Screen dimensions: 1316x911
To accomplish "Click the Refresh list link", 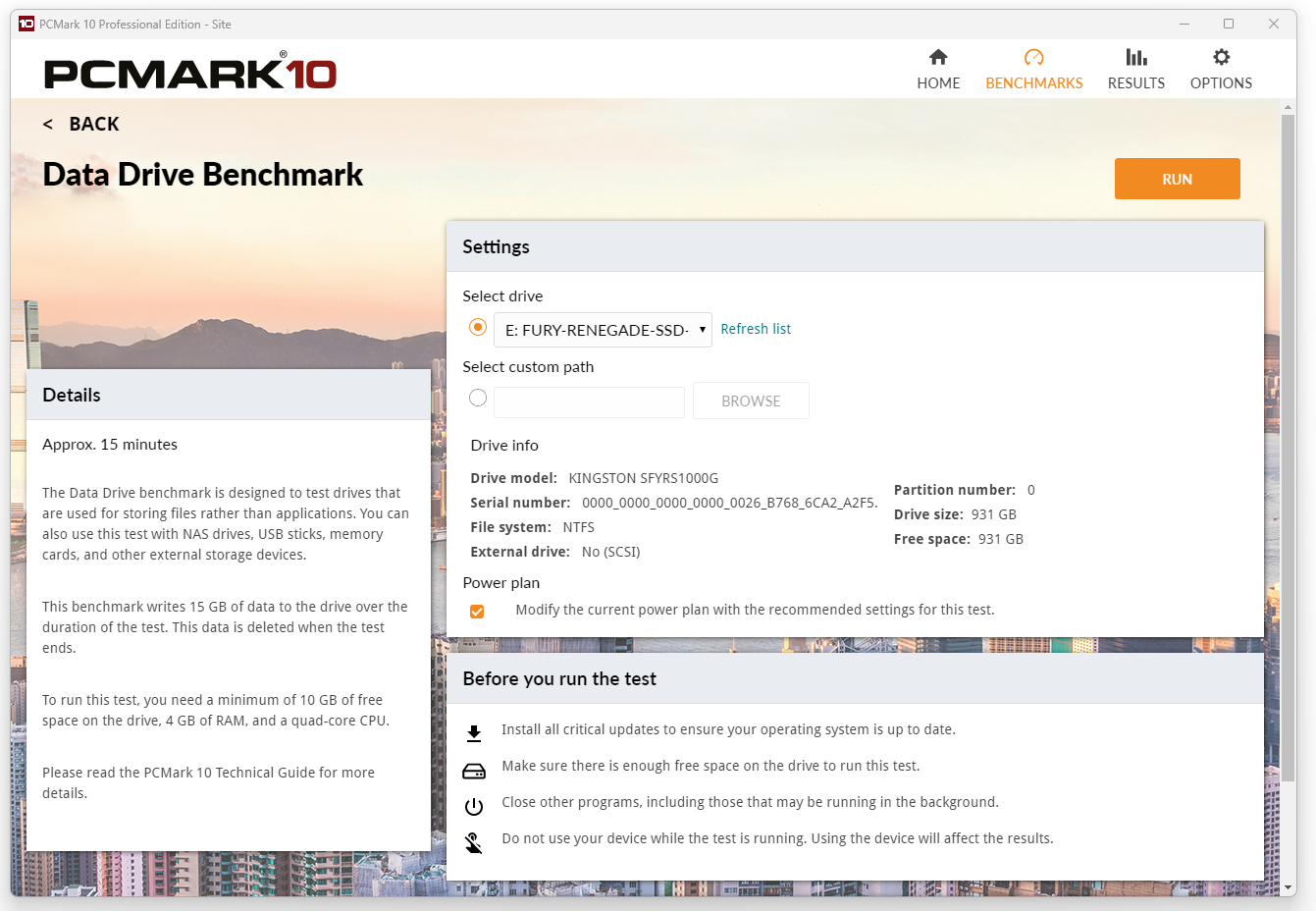I will [x=756, y=329].
